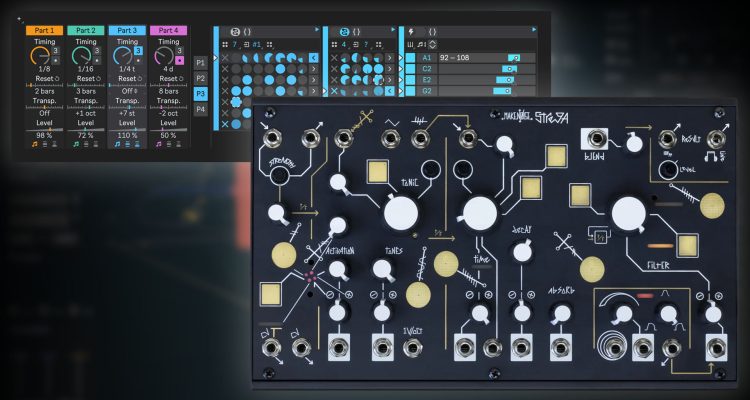
Task: Click the 2 bars reset value in Part 1
Action: point(44,91)
